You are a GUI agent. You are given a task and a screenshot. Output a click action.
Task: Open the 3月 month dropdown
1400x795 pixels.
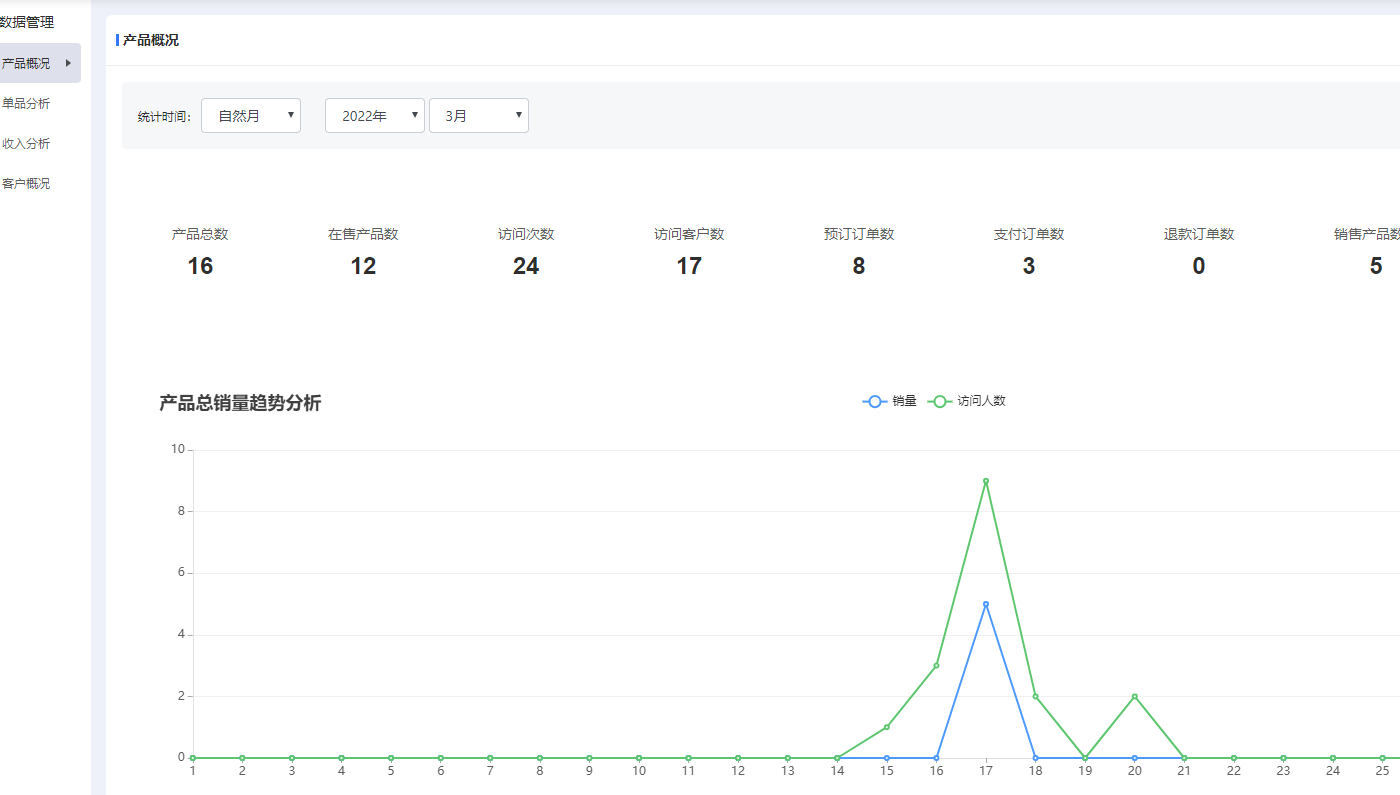click(x=479, y=115)
